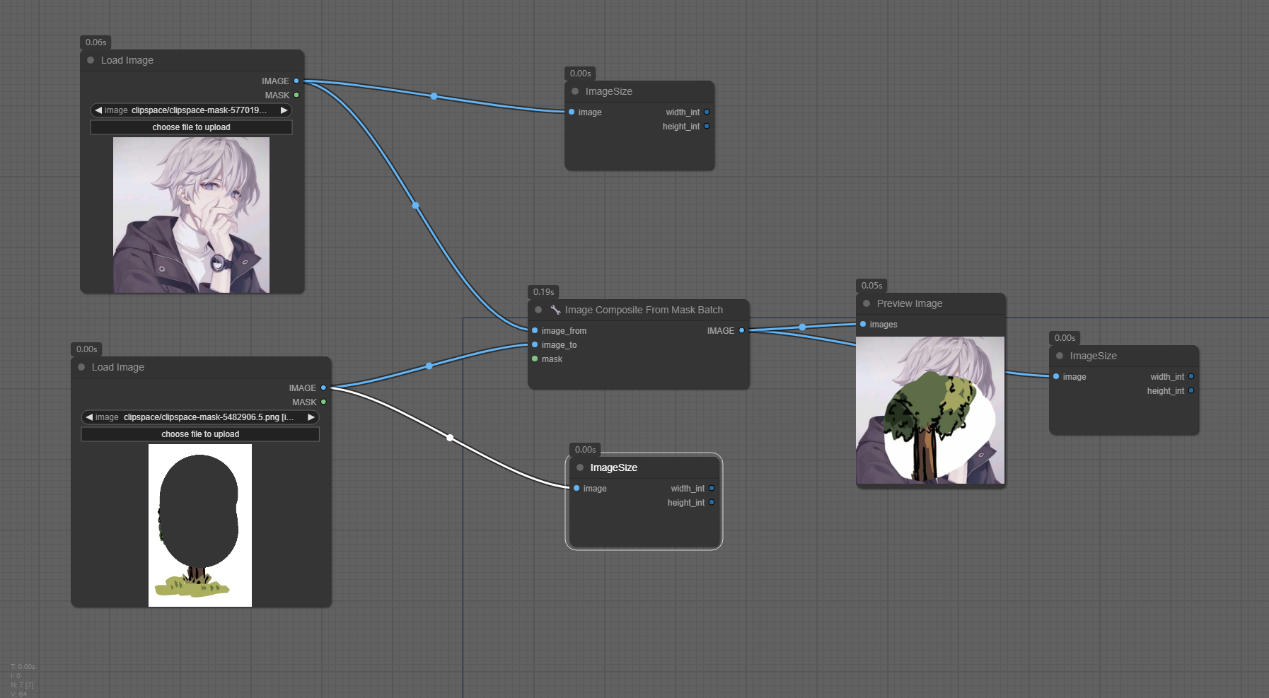Select the Image Composite From Mask Batch title
The image size is (1269, 698).
click(643, 310)
